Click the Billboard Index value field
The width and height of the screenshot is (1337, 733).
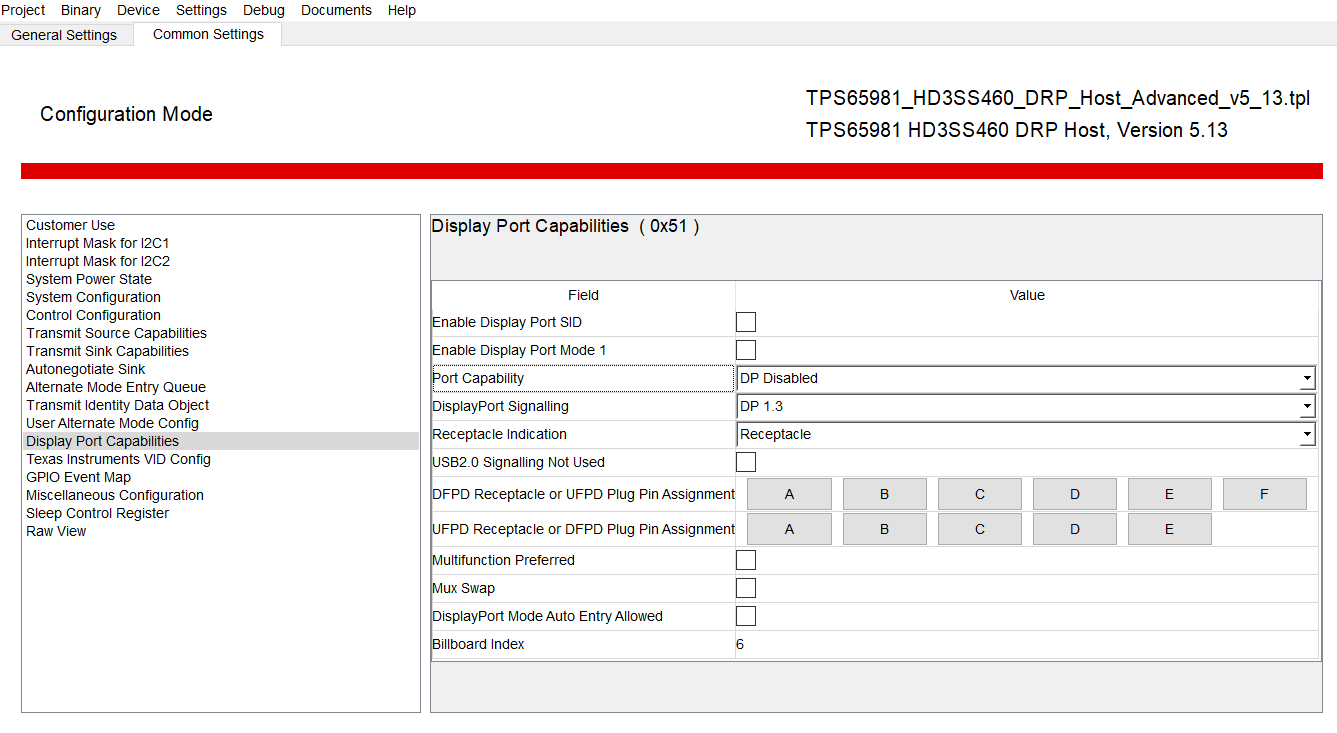[x=1027, y=644]
